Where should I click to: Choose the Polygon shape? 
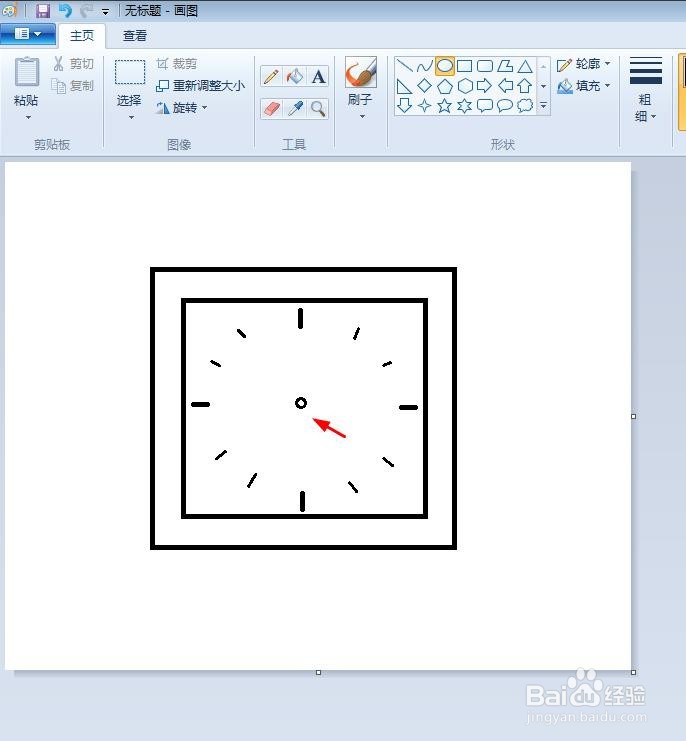point(505,66)
